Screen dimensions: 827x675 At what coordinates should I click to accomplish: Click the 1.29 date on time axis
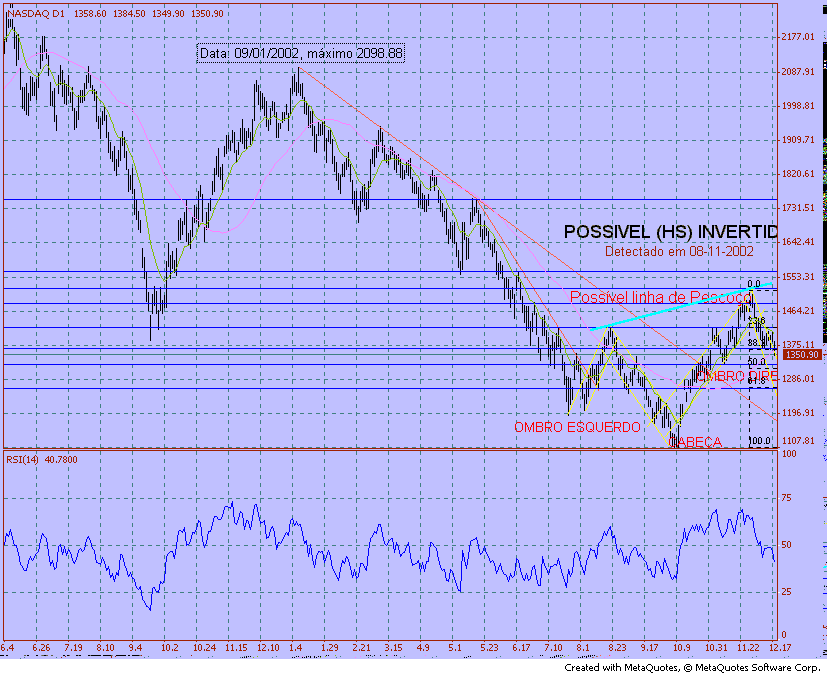(330, 648)
